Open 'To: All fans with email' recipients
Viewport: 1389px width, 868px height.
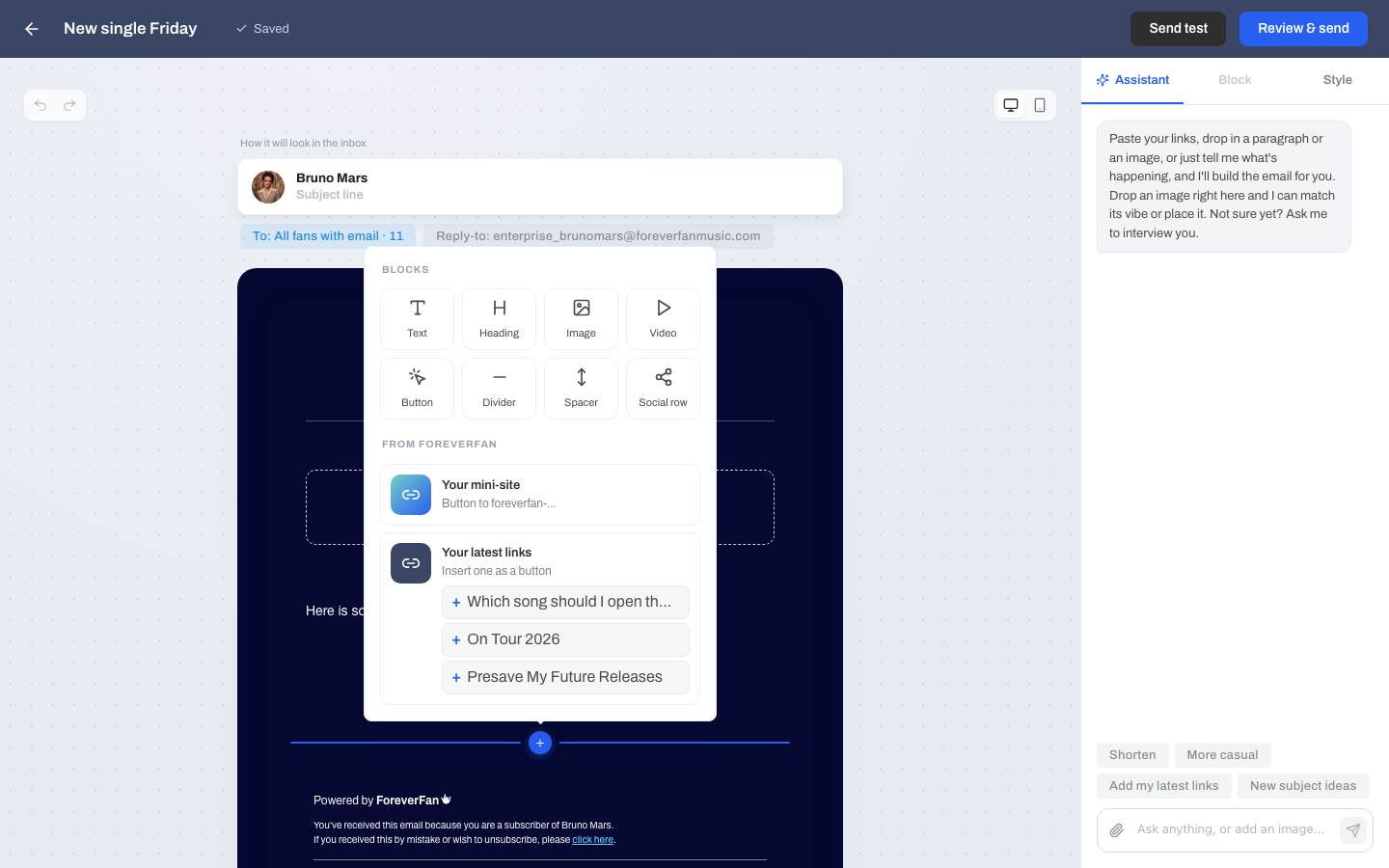pos(328,236)
